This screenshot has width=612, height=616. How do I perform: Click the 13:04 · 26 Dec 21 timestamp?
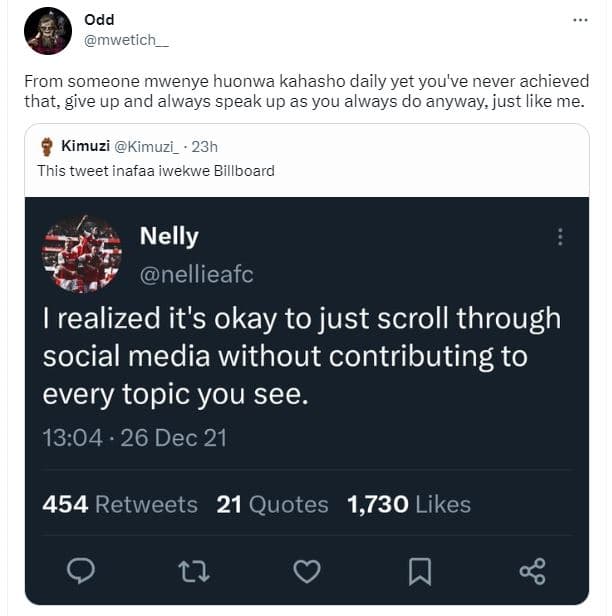133,438
